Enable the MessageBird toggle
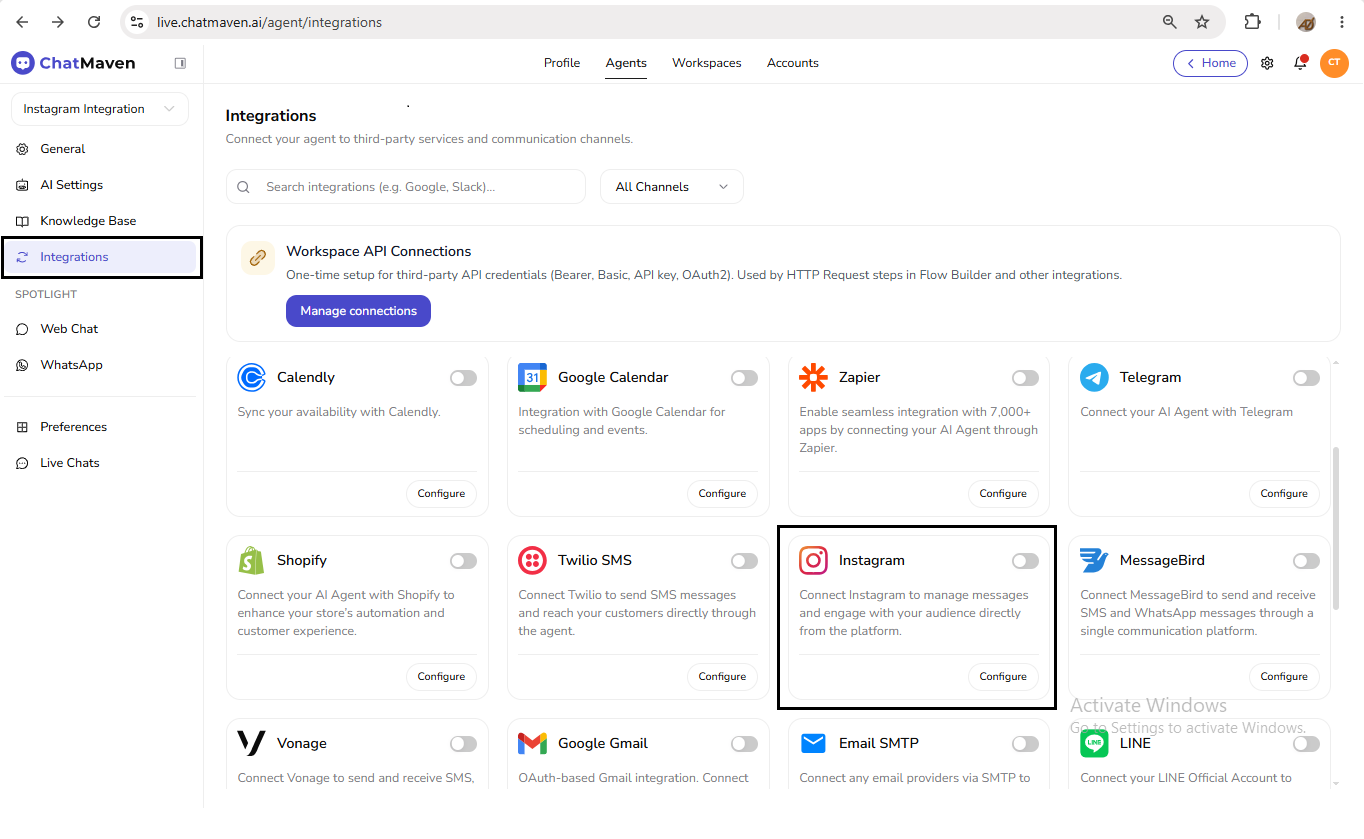 click(1306, 561)
